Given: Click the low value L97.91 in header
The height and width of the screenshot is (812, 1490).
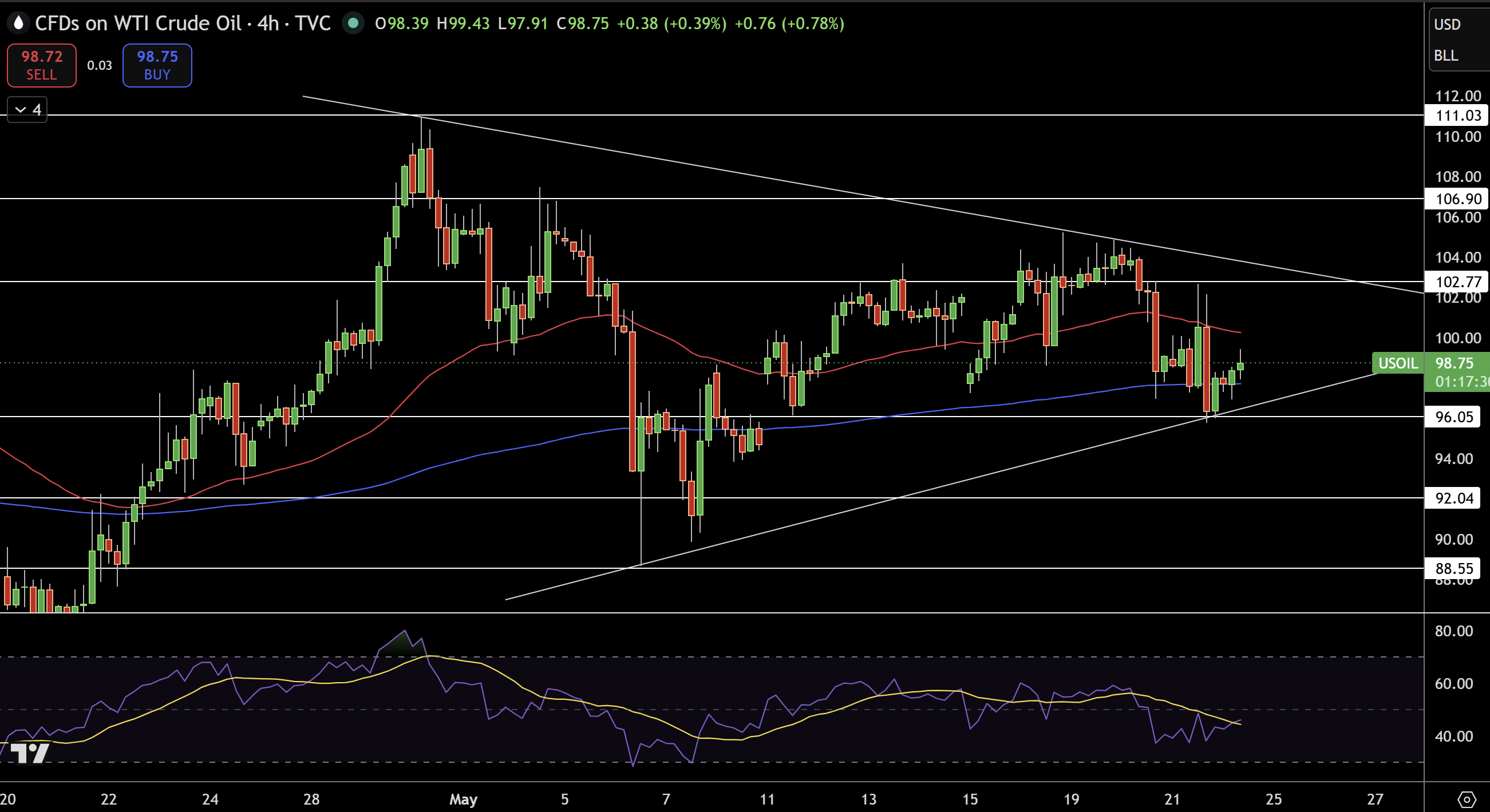Looking at the screenshot, I should click(523, 23).
